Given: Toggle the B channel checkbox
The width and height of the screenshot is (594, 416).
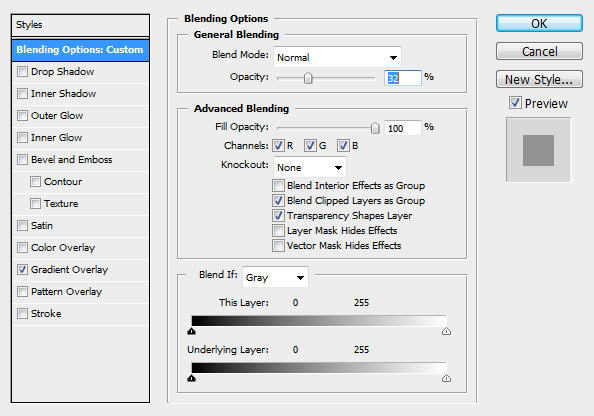Looking at the screenshot, I should (343, 145).
